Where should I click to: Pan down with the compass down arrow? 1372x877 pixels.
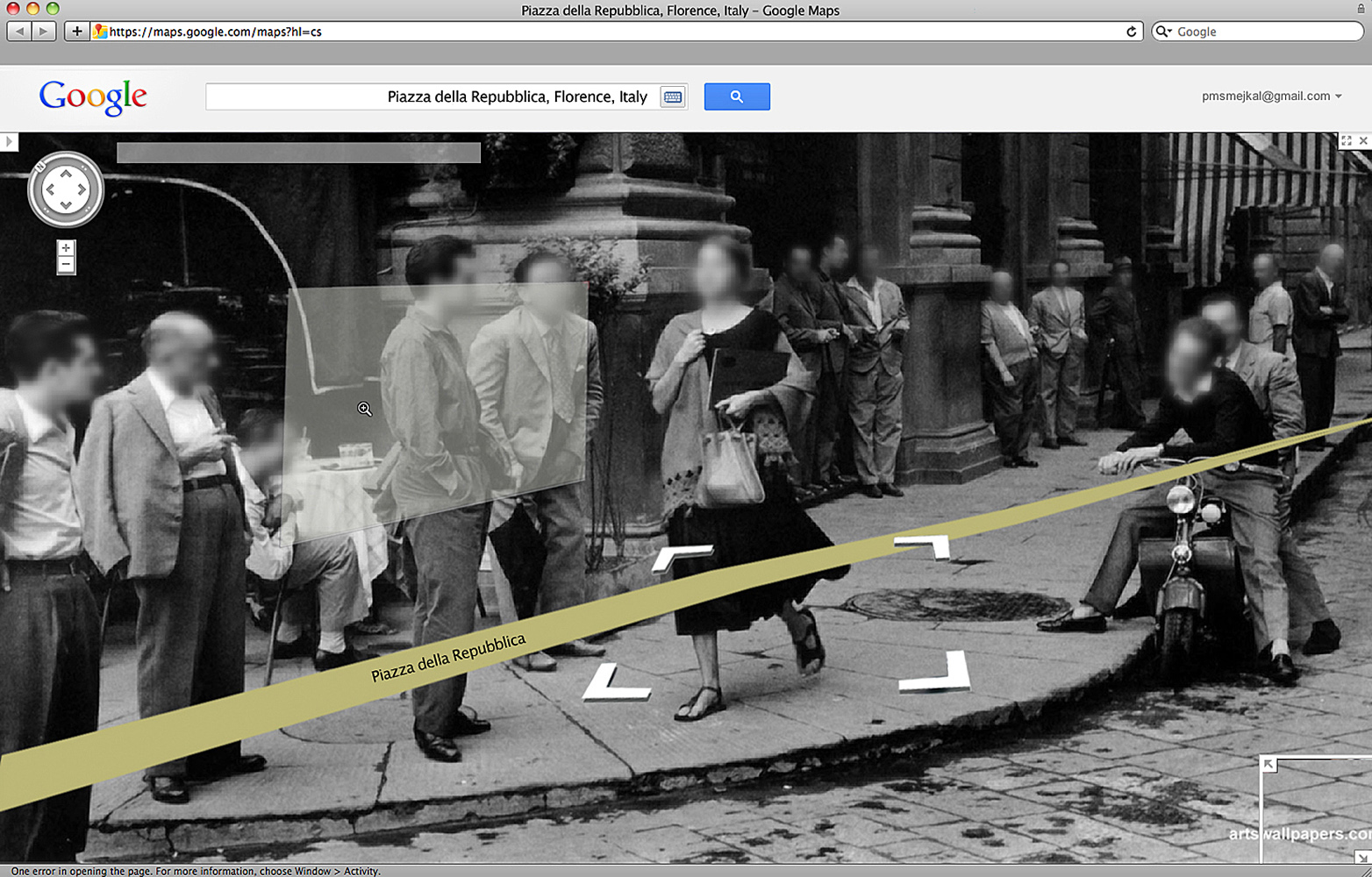point(66,205)
